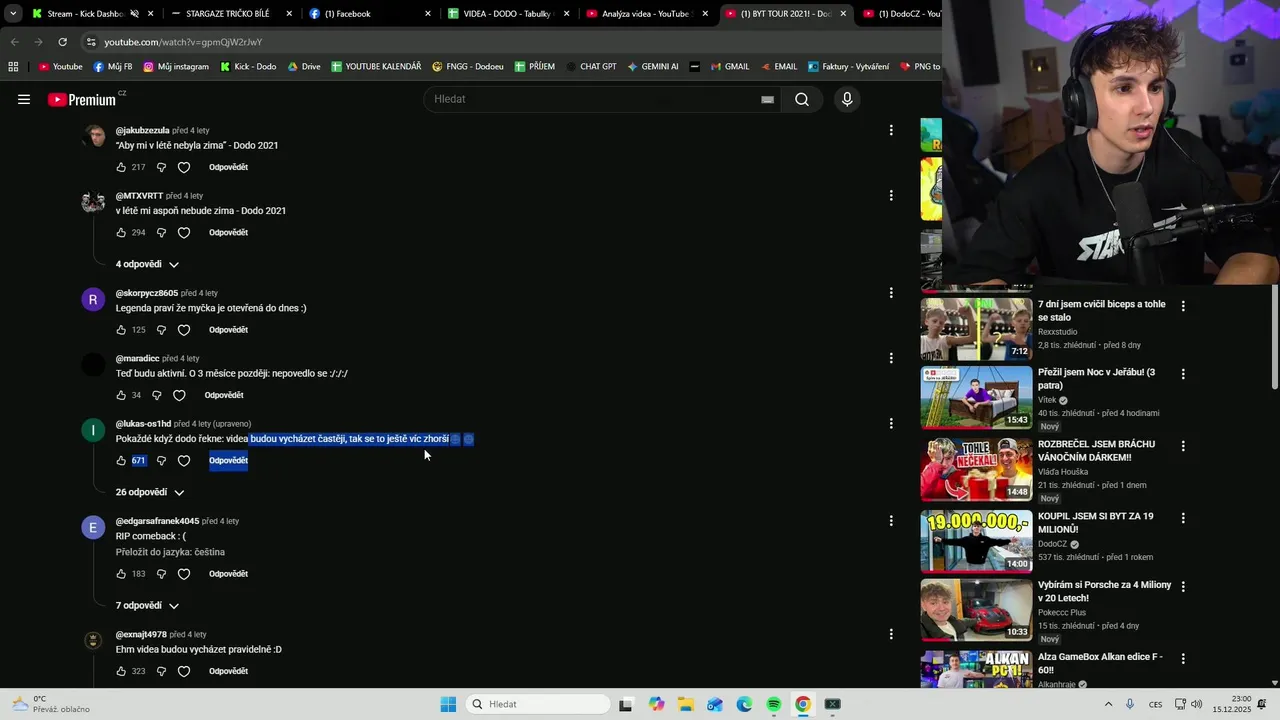Open options menu for @skorpycz8605 comment
1280x720 pixels.
tap(891, 293)
